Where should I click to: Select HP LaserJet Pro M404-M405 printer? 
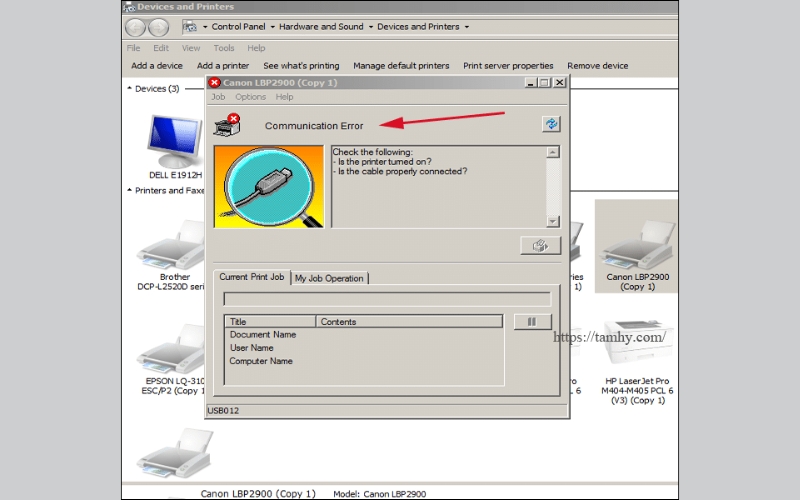point(637,361)
